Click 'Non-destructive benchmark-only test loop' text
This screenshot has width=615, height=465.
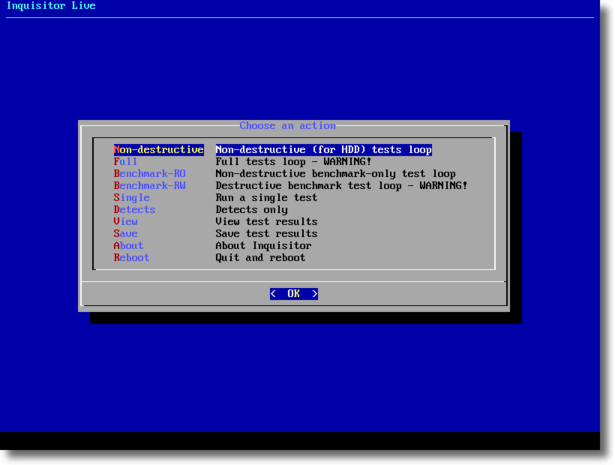[335, 174]
